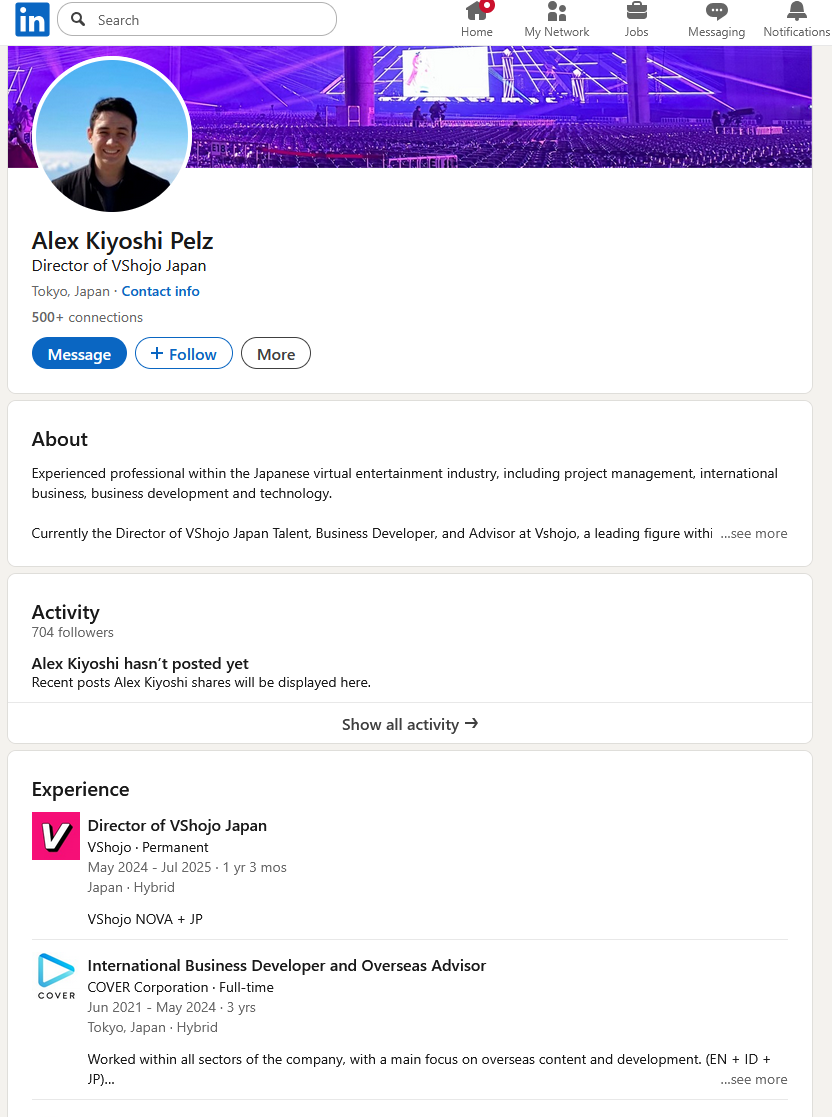Viewport: 832px width, 1117px height.
Task: Click Show all activity link
Action: coord(410,724)
